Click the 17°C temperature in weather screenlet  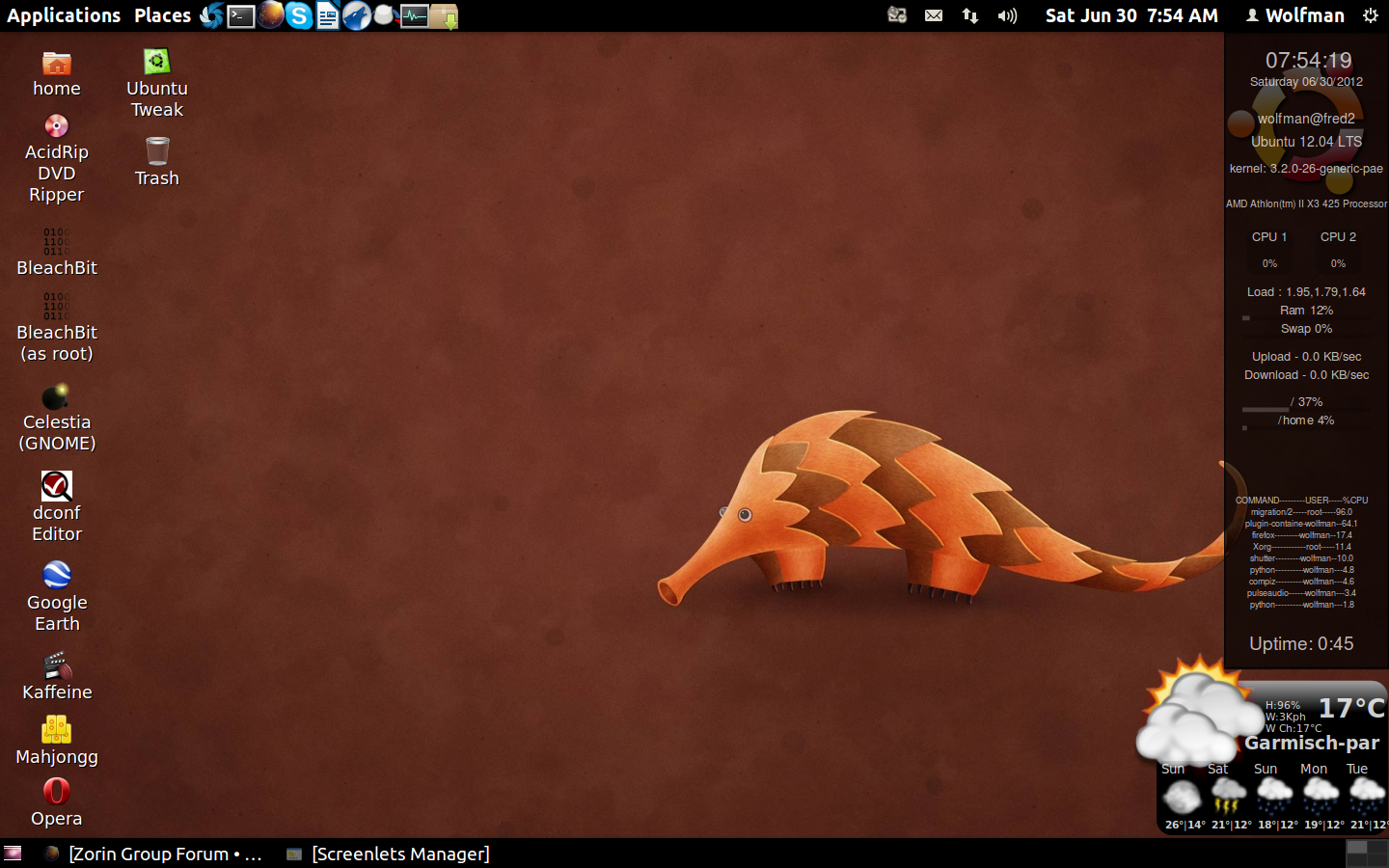[x=1351, y=709]
